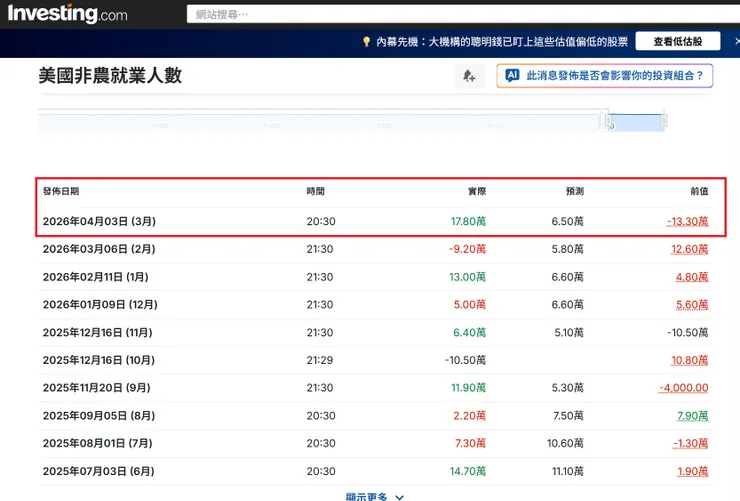Click forecast value 11.10萬
Viewport: 740px width, 501px height.
[568, 471]
